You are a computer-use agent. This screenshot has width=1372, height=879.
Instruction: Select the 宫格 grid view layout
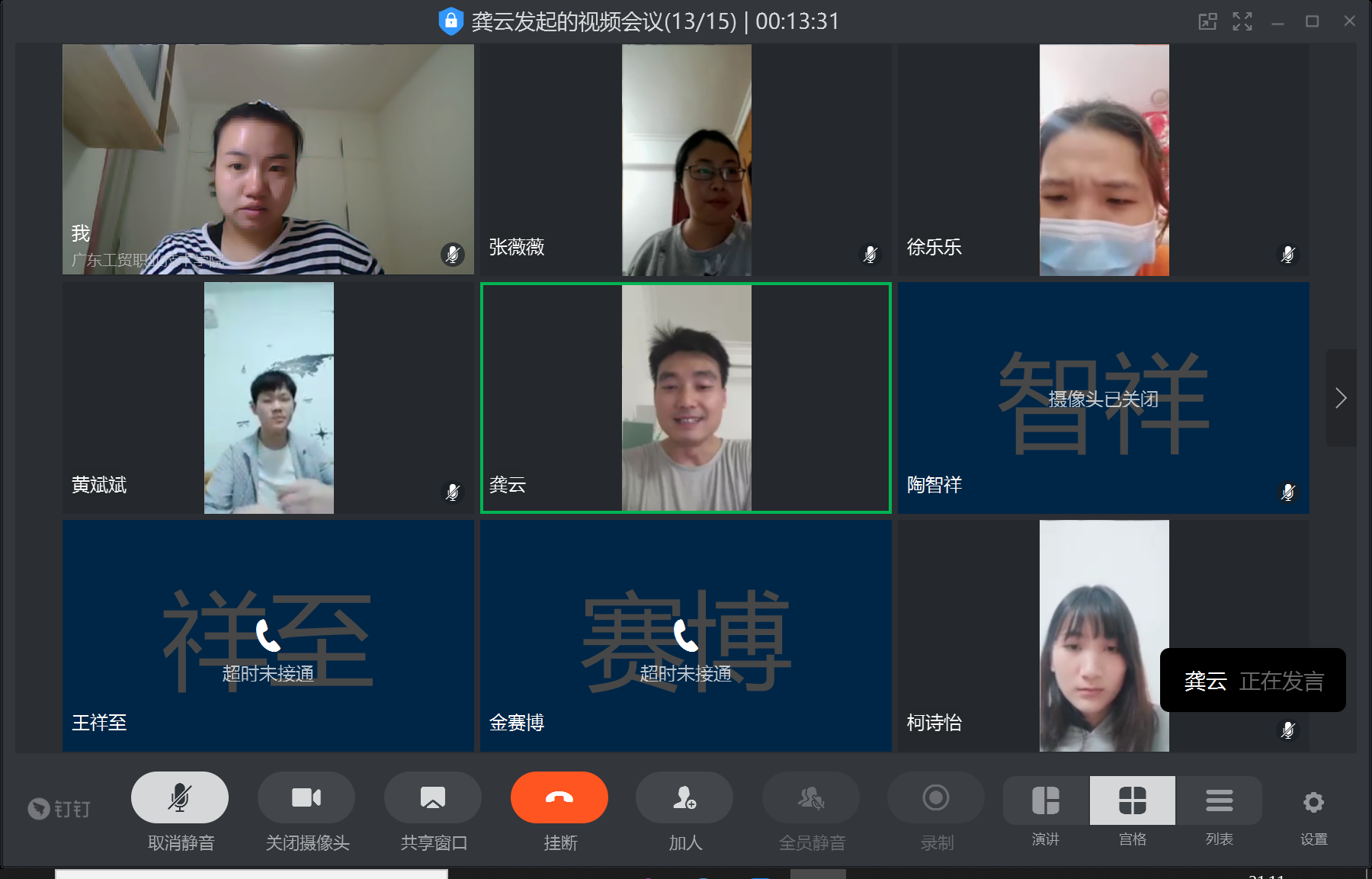point(1133,801)
